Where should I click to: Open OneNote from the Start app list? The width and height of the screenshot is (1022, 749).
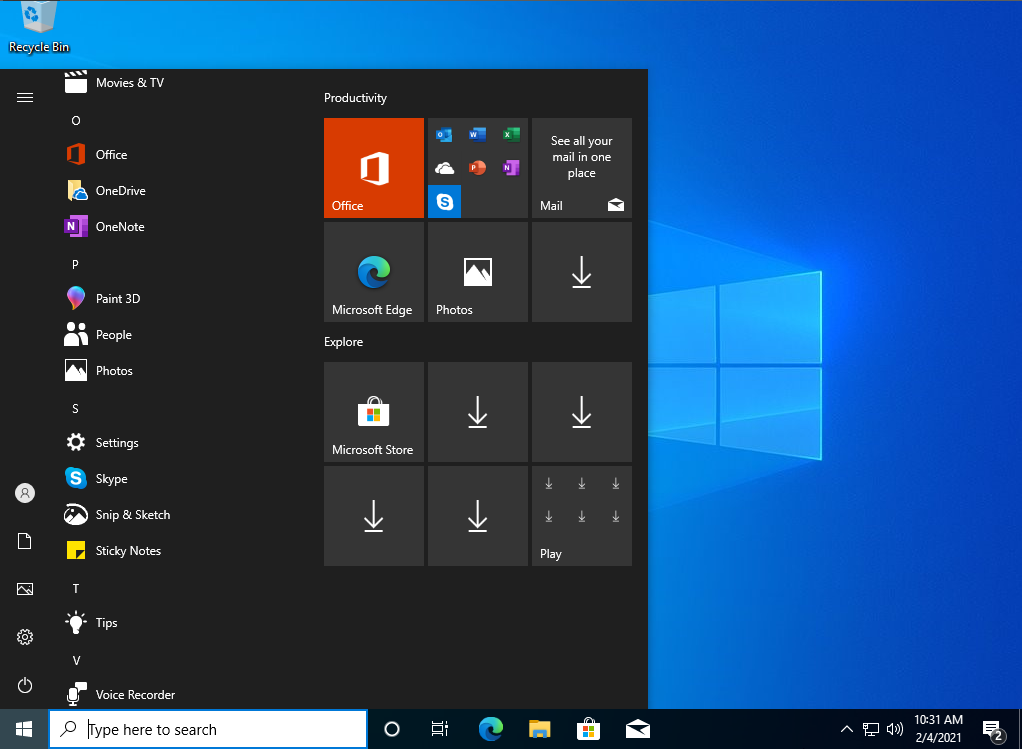[176, 227]
